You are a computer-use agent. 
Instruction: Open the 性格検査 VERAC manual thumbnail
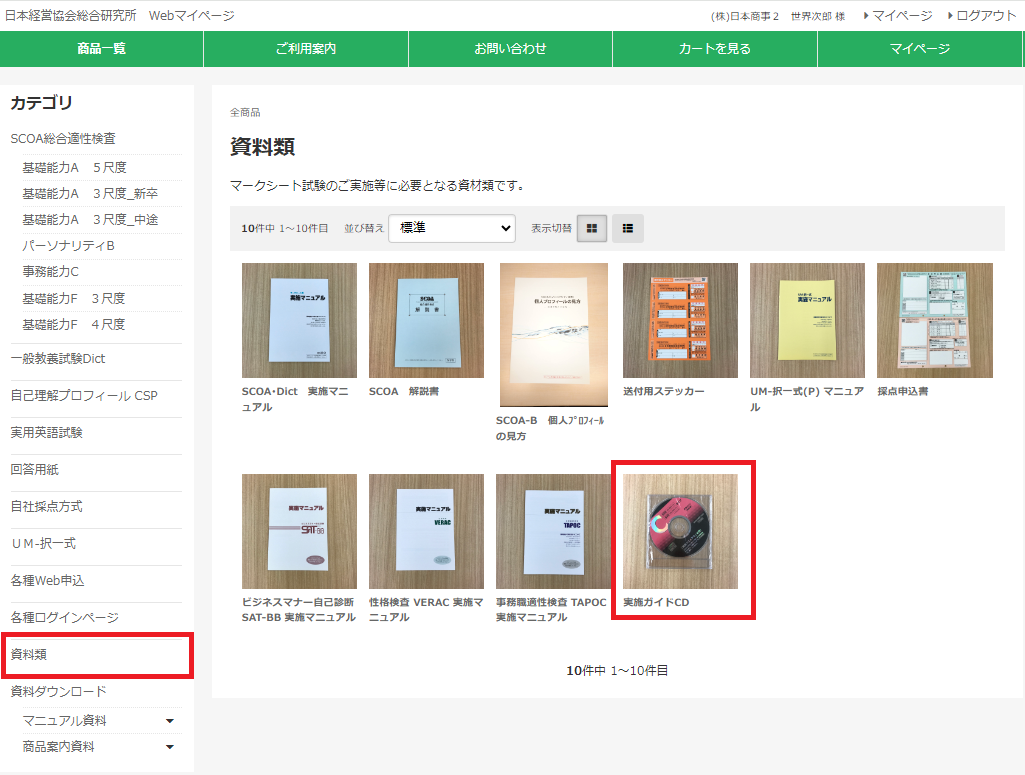tap(426, 531)
